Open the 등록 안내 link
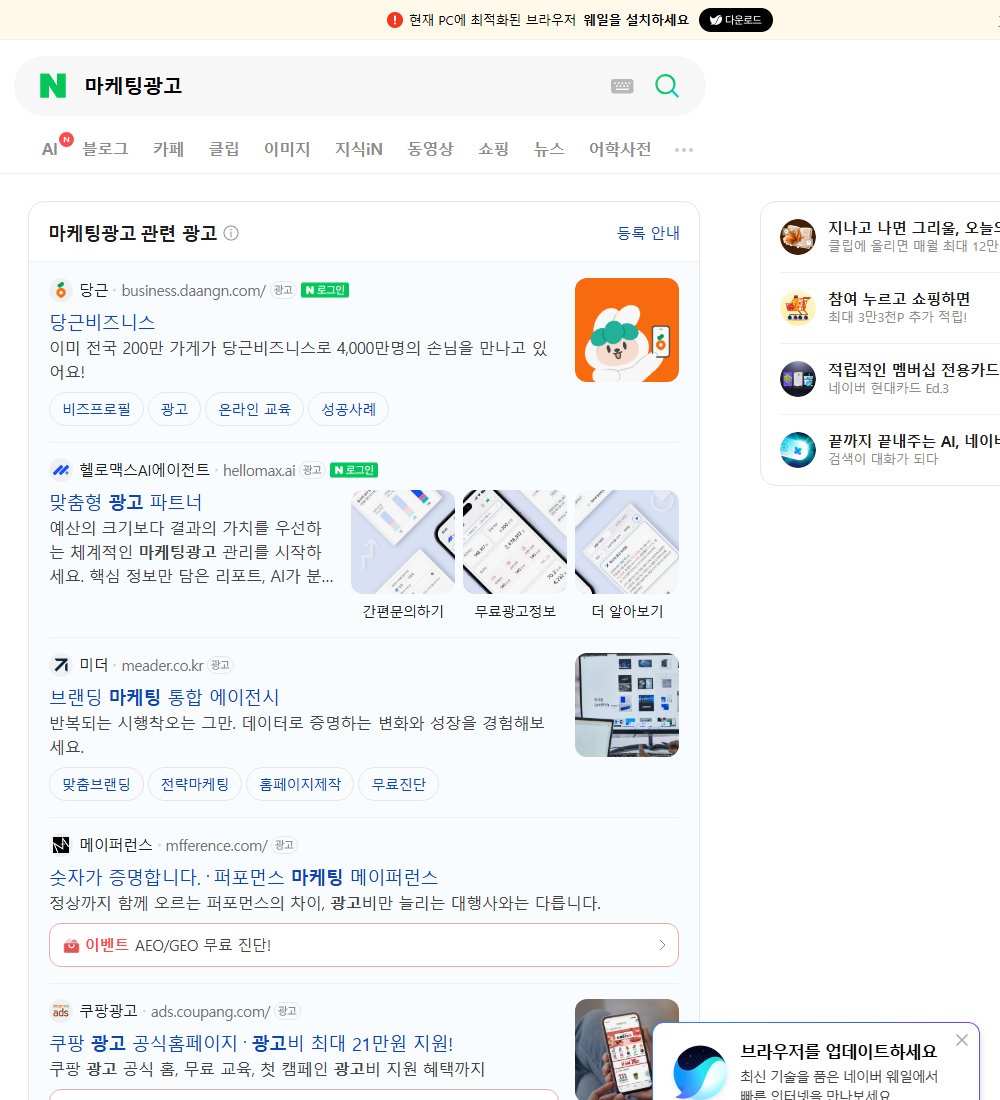1000x1100 pixels. click(x=648, y=233)
